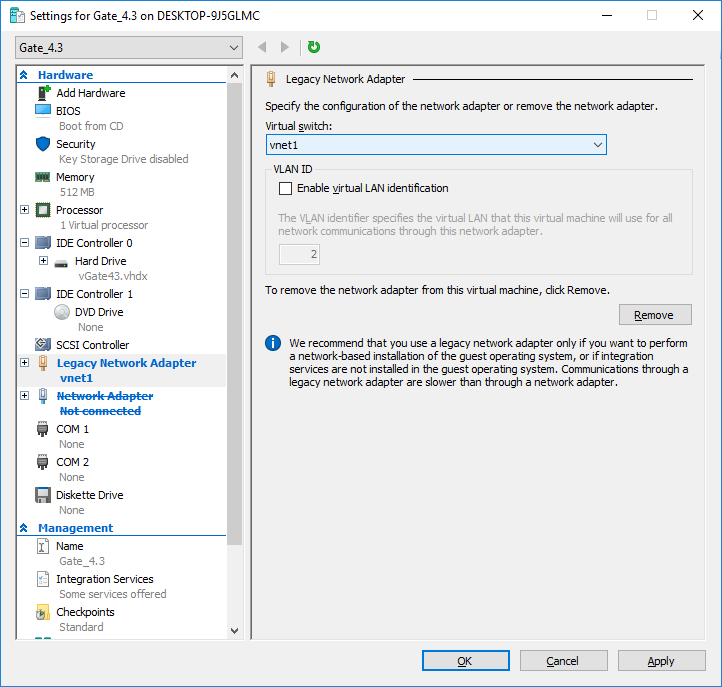Viewport: 722px width, 687px height.
Task: Open Integration Services settings
Action: pos(105,579)
